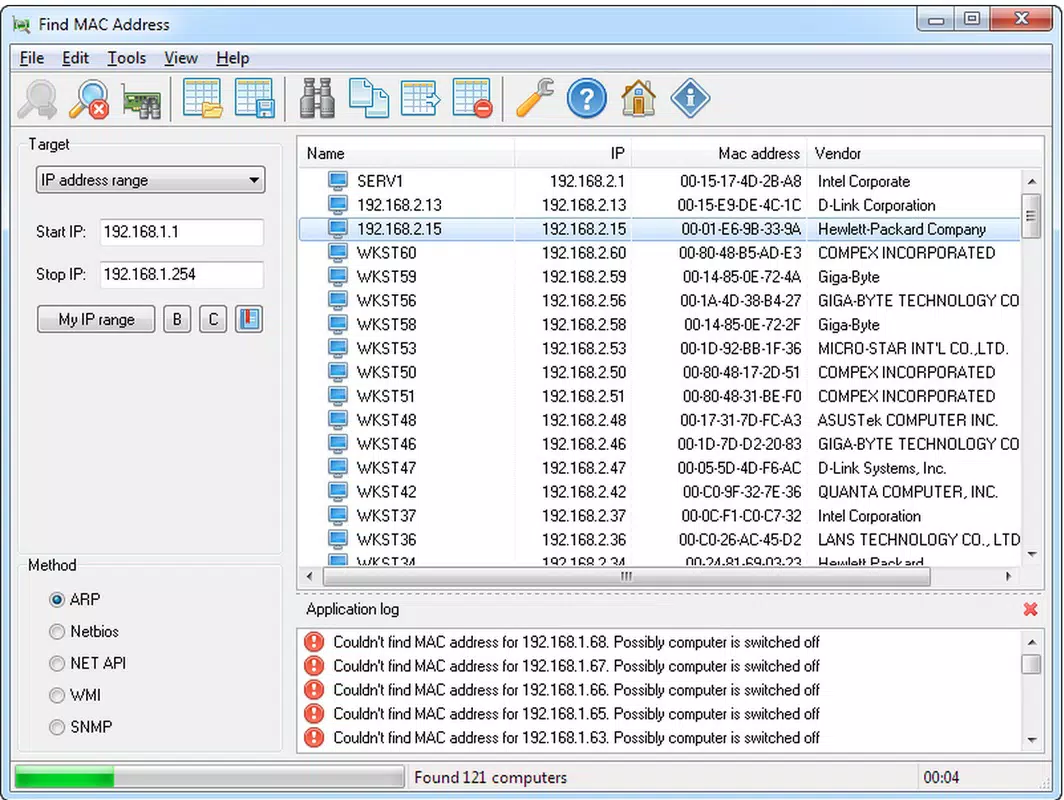The image size is (1064, 800).
Task: Open the Tools menu
Action: [x=127, y=58]
